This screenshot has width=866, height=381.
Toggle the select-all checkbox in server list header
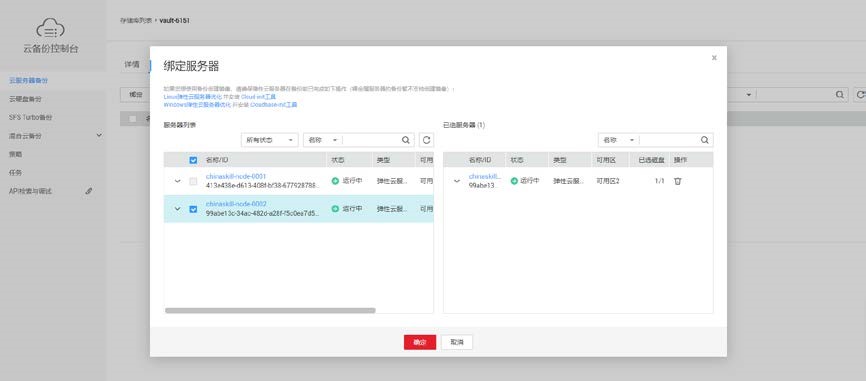pyautogui.click(x=193, y=160)
